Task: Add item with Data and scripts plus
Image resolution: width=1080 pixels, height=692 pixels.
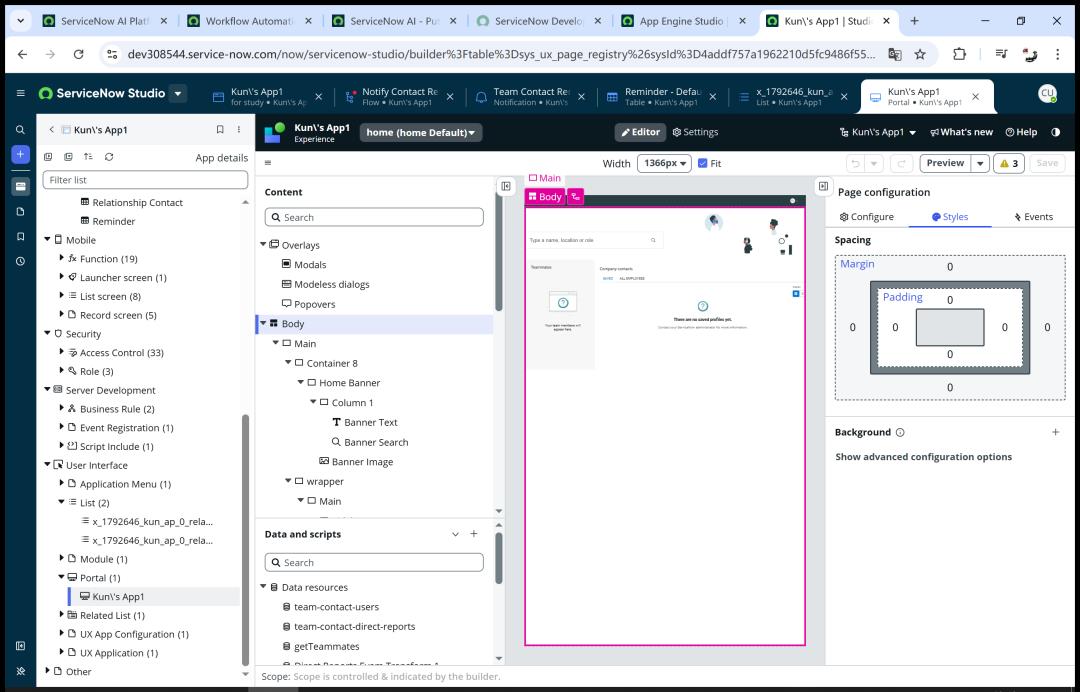Action: click(474, 534)
